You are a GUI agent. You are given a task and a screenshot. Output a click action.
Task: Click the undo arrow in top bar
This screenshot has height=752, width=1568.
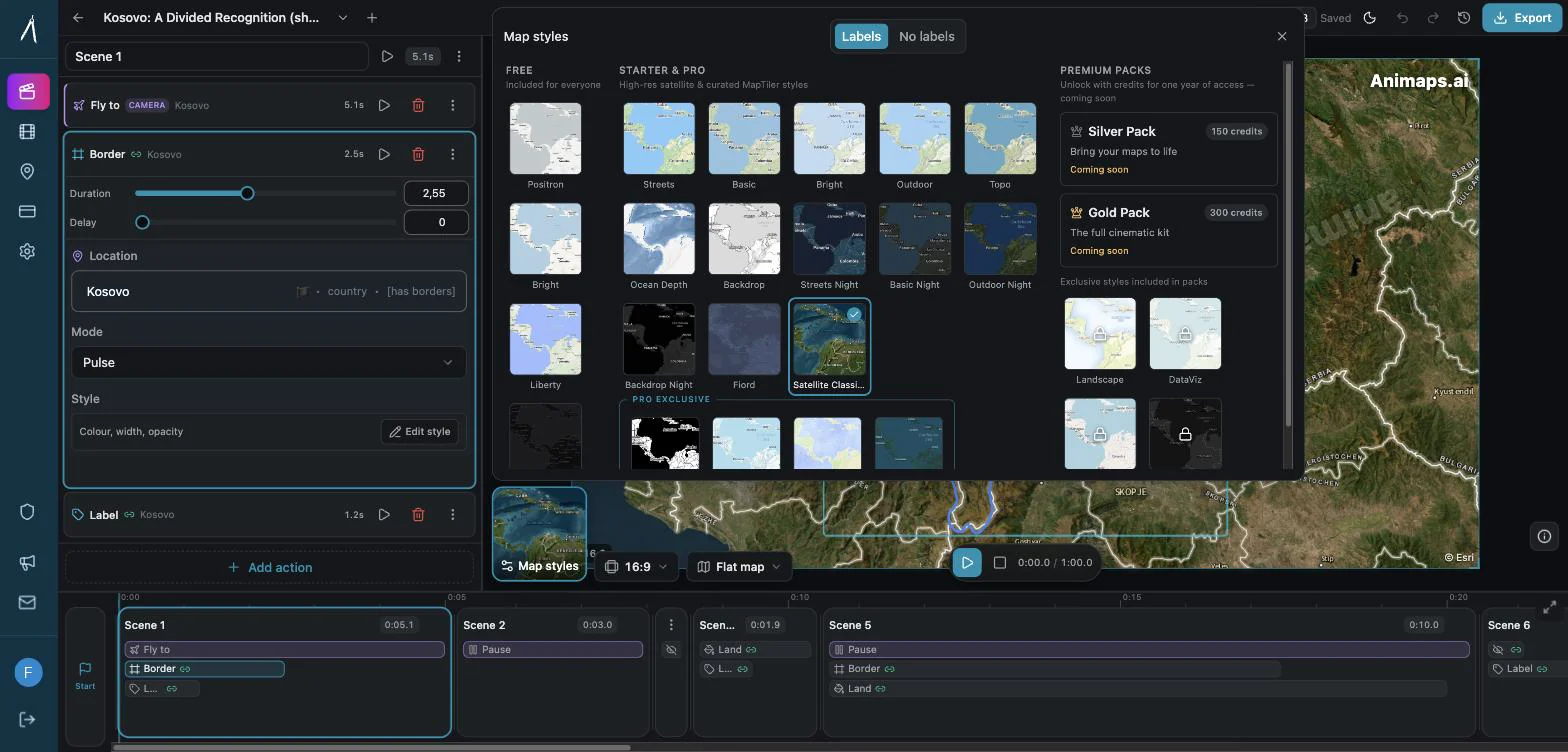[x=1402, y=18]
